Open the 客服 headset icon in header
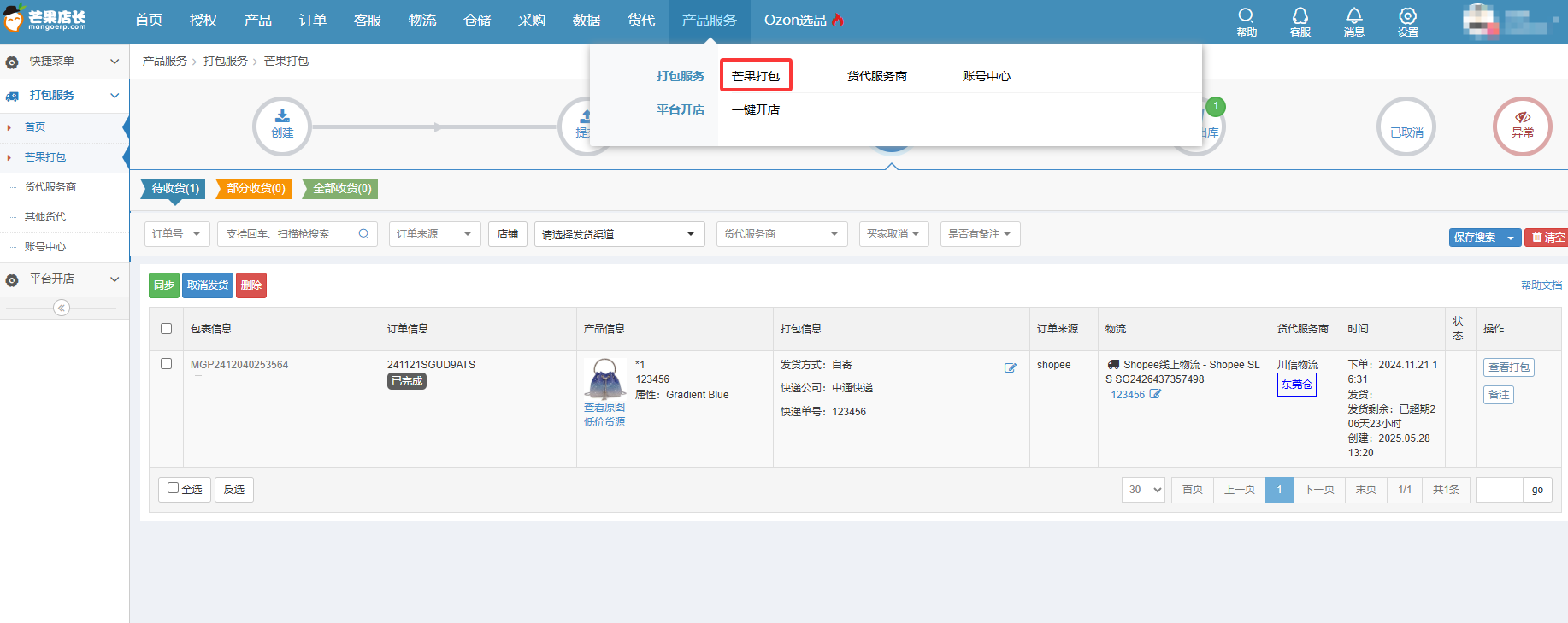1568x623 pixels. click(x=1300, y=21)
